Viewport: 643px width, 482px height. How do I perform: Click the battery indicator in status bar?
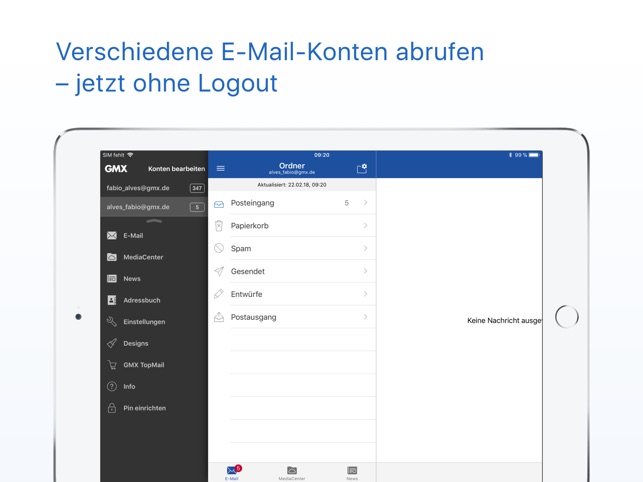coord(534,155)
